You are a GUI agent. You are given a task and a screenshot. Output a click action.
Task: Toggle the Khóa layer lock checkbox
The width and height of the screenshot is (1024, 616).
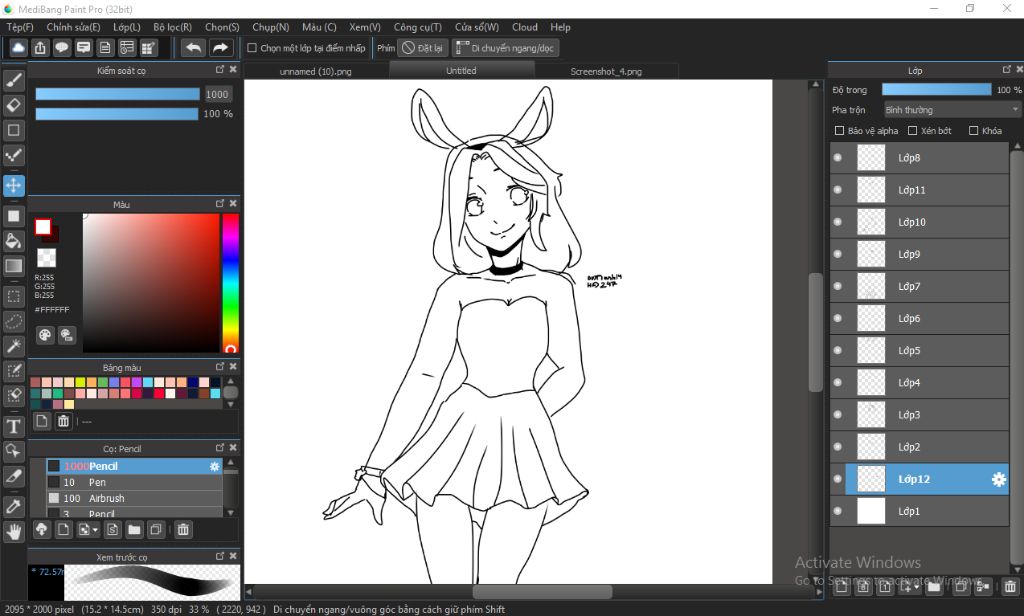click(x=974, y=131)
